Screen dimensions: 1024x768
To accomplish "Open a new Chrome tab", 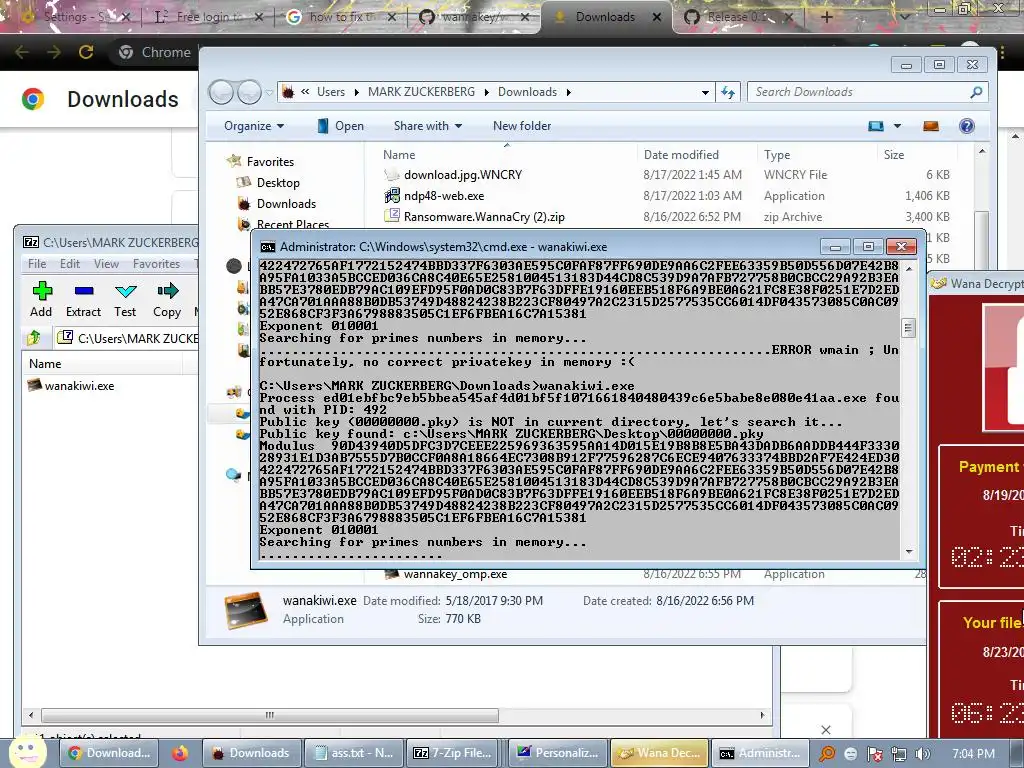I will click(826, 17).
